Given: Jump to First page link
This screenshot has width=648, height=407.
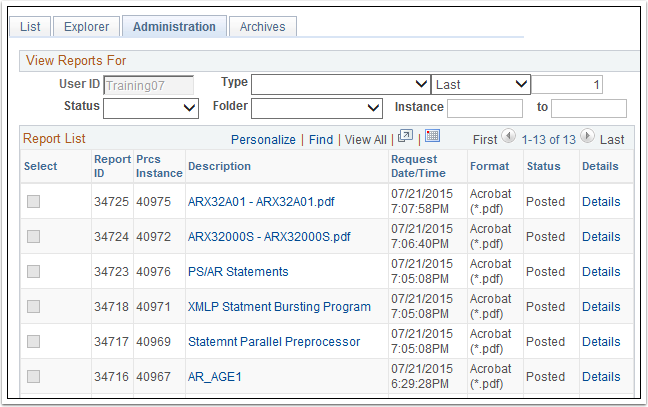Looking at the screenshot, I should (485, 140).
